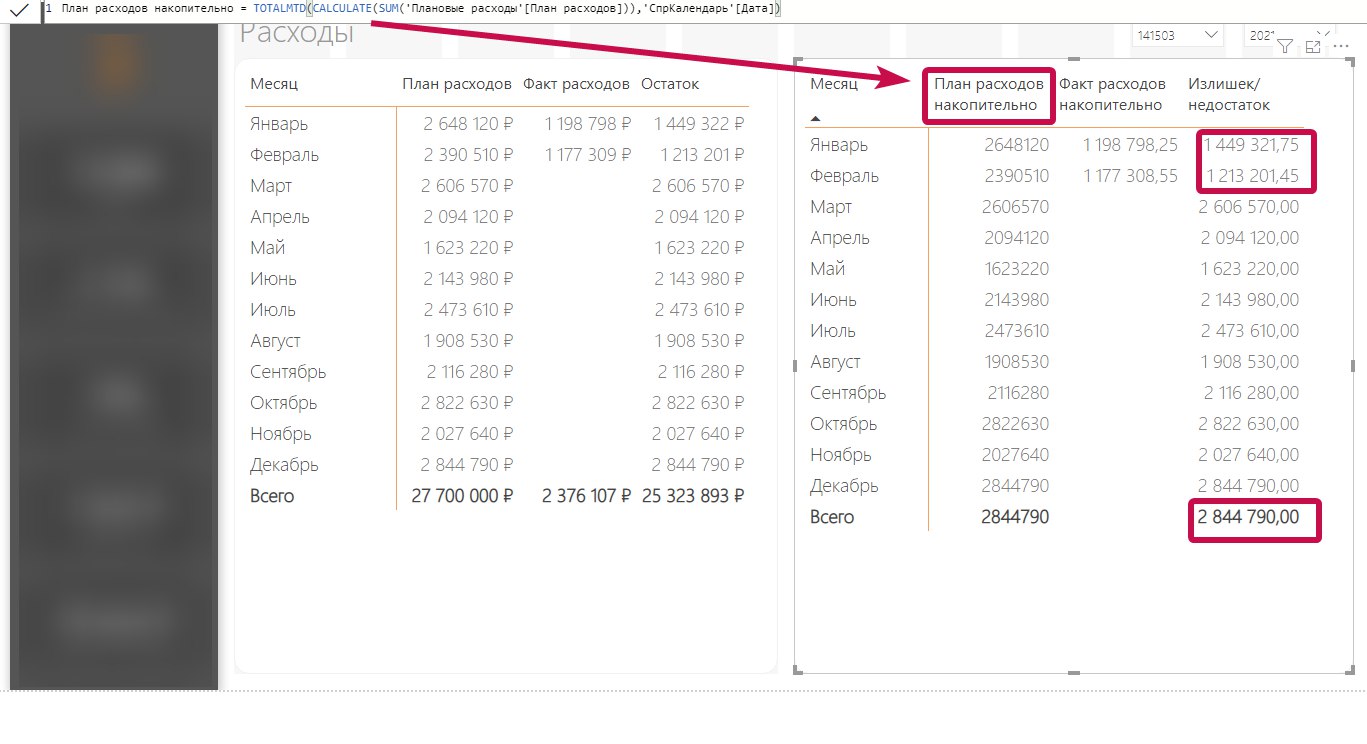Viewport: 1367px width, 744px height.
Task: Select Январь row in right table
Action: 1055,145
